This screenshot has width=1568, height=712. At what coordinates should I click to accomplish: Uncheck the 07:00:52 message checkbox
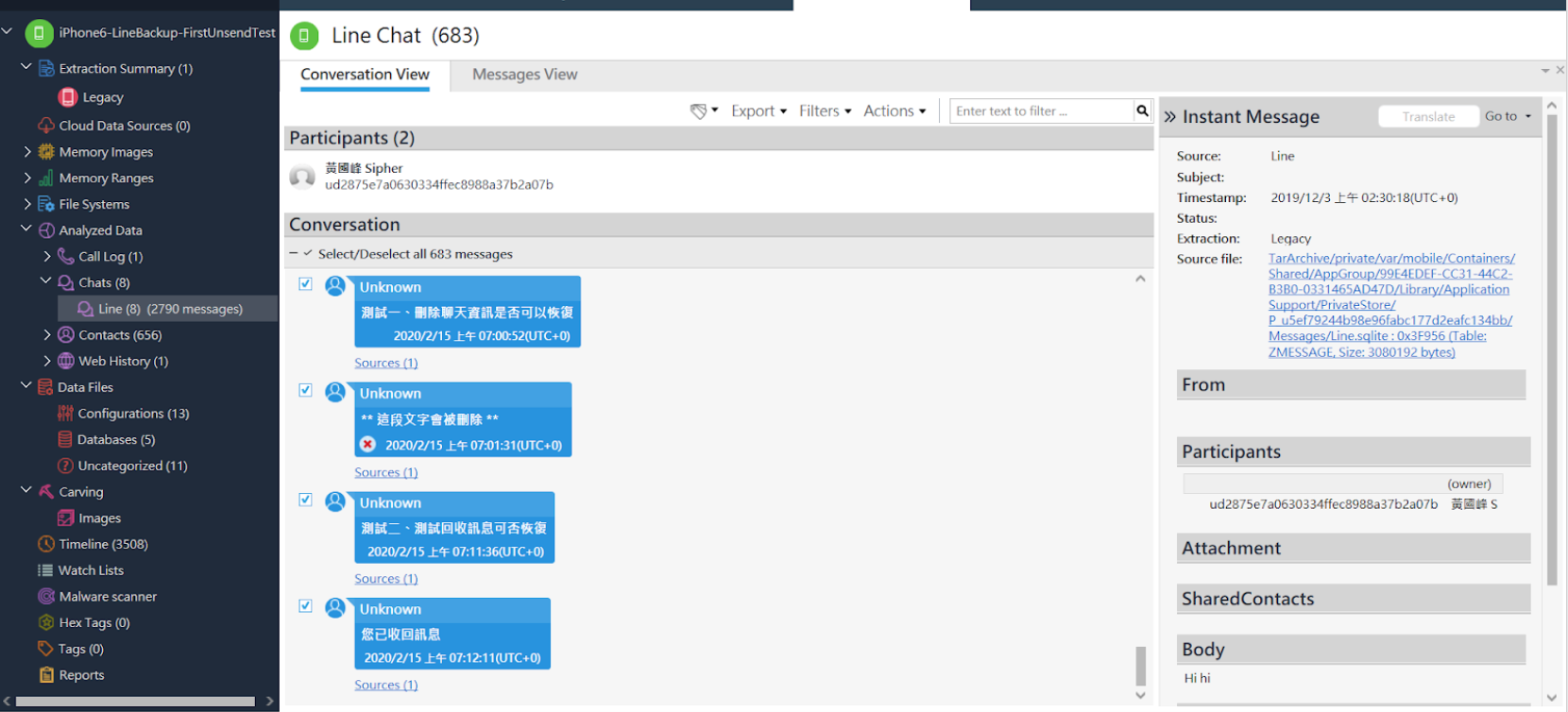305,283
